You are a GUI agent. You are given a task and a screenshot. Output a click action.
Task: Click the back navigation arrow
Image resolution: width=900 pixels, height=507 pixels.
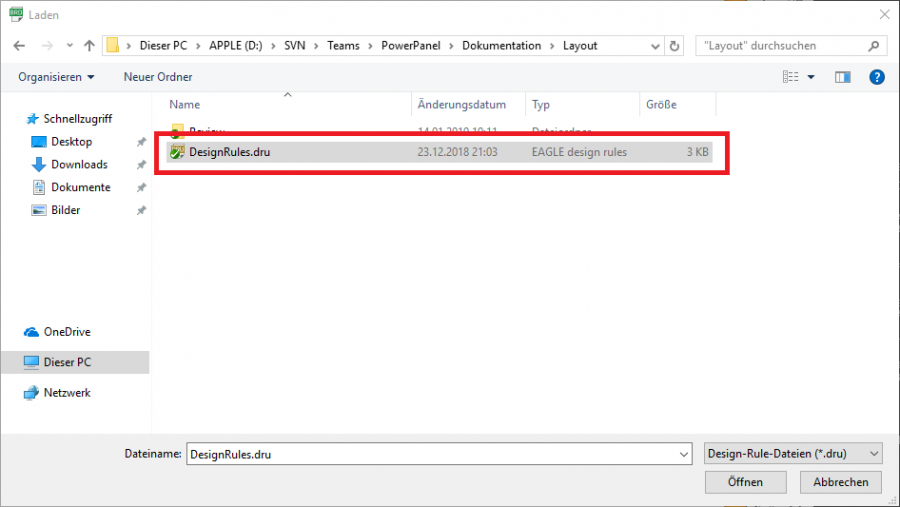(x=19, y=46)
